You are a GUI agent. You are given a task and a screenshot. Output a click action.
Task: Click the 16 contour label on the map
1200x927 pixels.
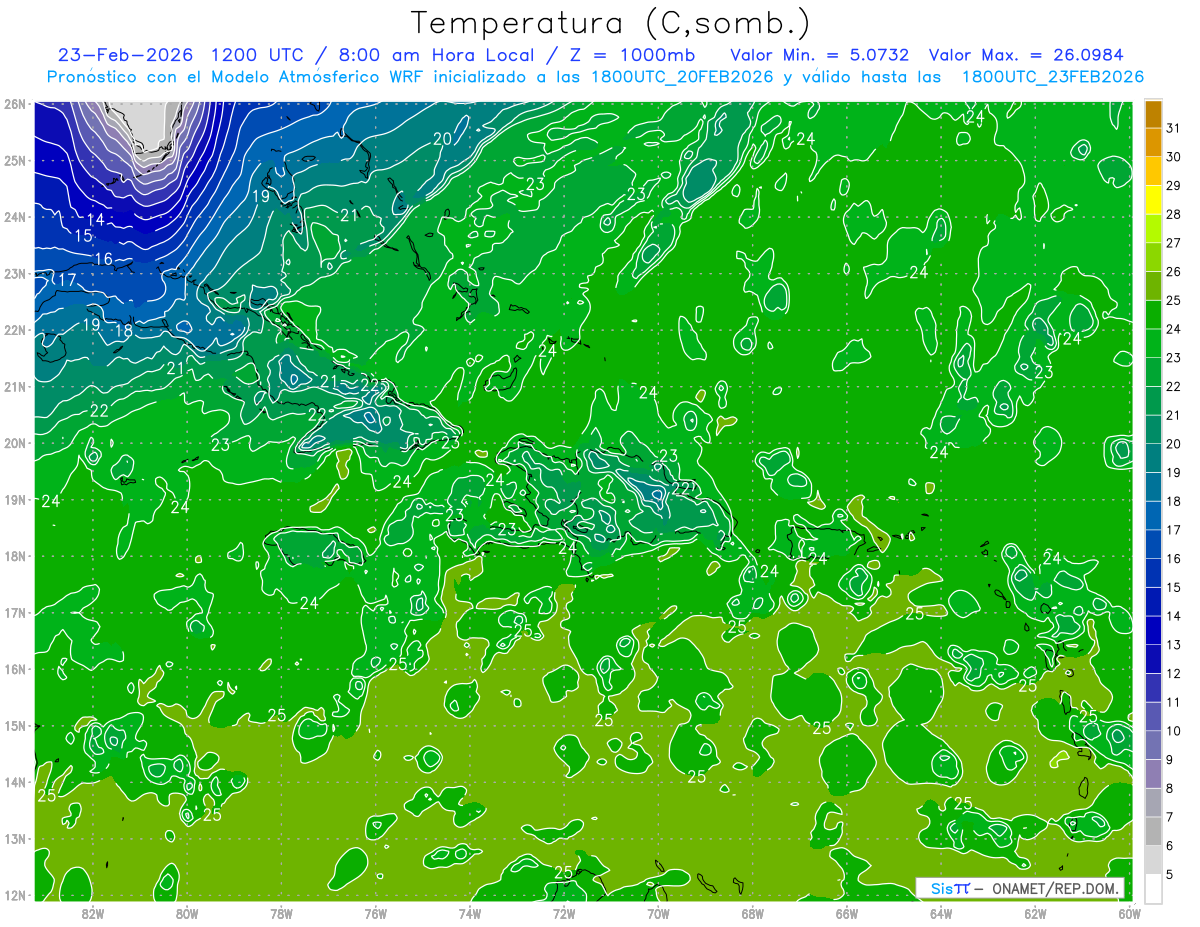click(102, 259)
